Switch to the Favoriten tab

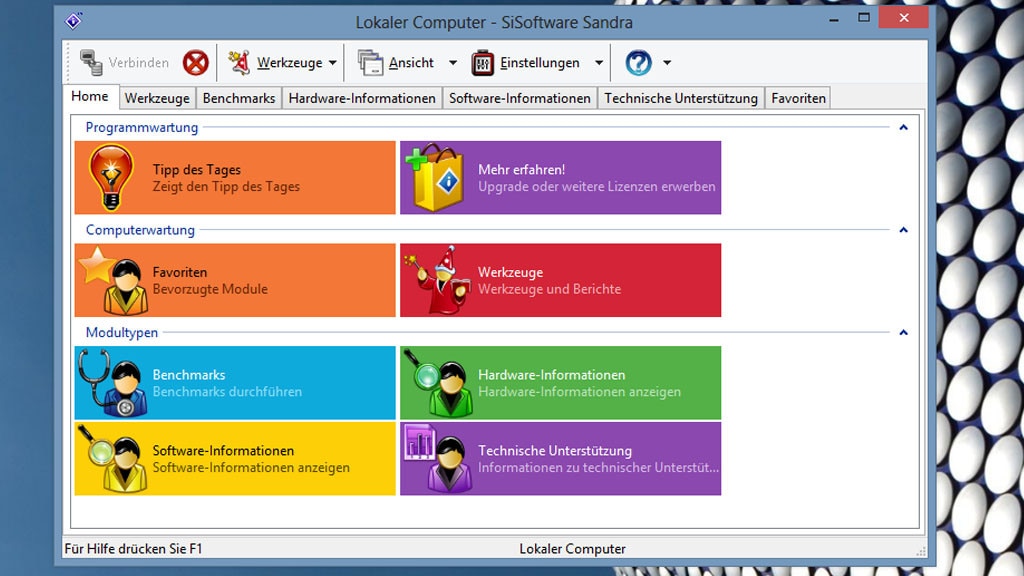pos(797,98)
